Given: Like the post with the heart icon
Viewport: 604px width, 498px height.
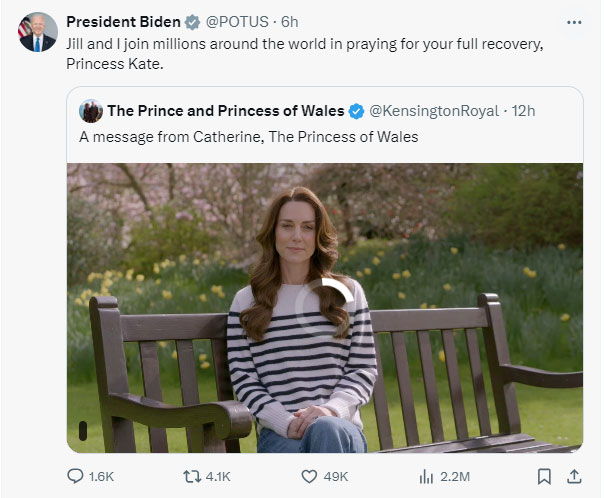Looking at the screenshot, I should click(310, 476).
